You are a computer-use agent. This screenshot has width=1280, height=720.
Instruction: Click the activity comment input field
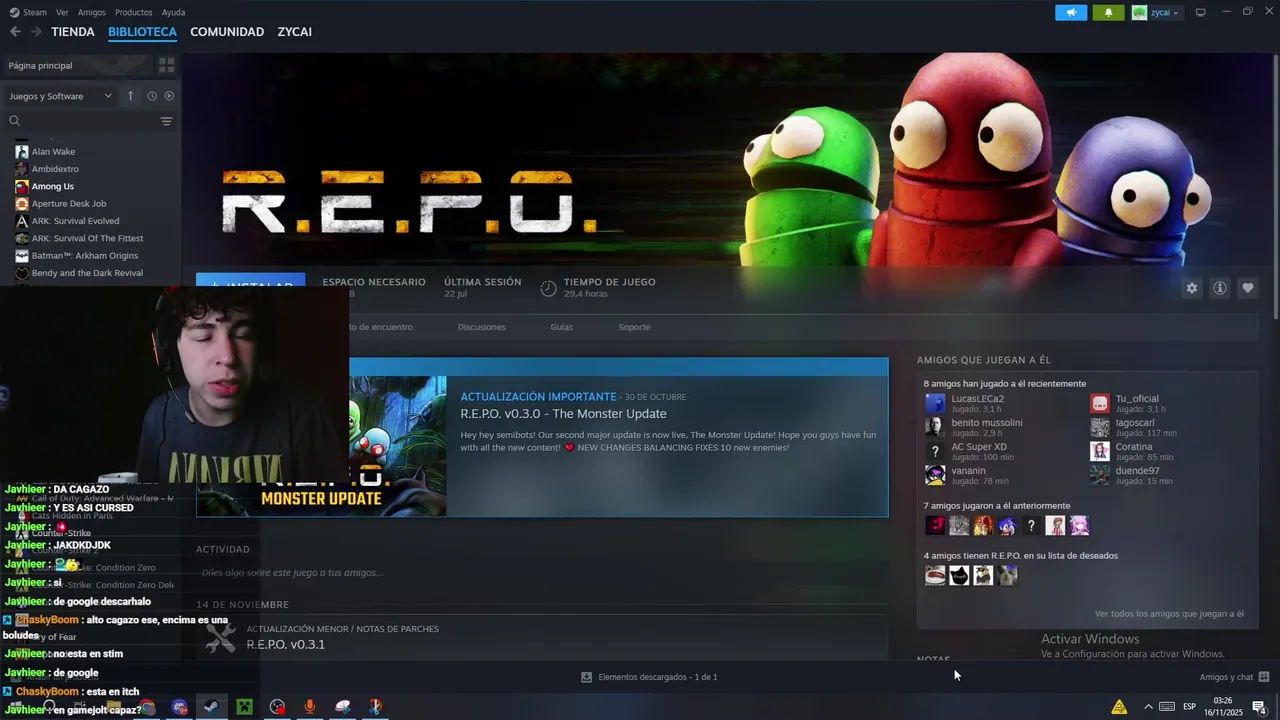(540, 573)
